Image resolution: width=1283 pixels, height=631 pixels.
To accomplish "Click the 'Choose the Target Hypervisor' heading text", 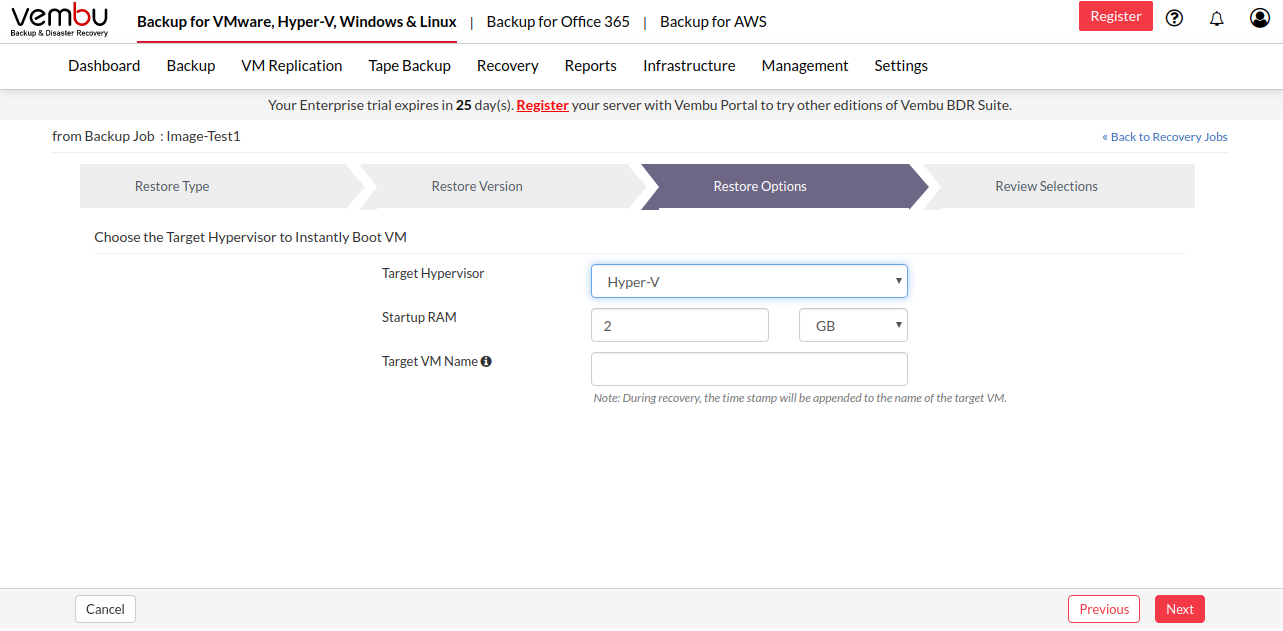I will coord(250,237).
